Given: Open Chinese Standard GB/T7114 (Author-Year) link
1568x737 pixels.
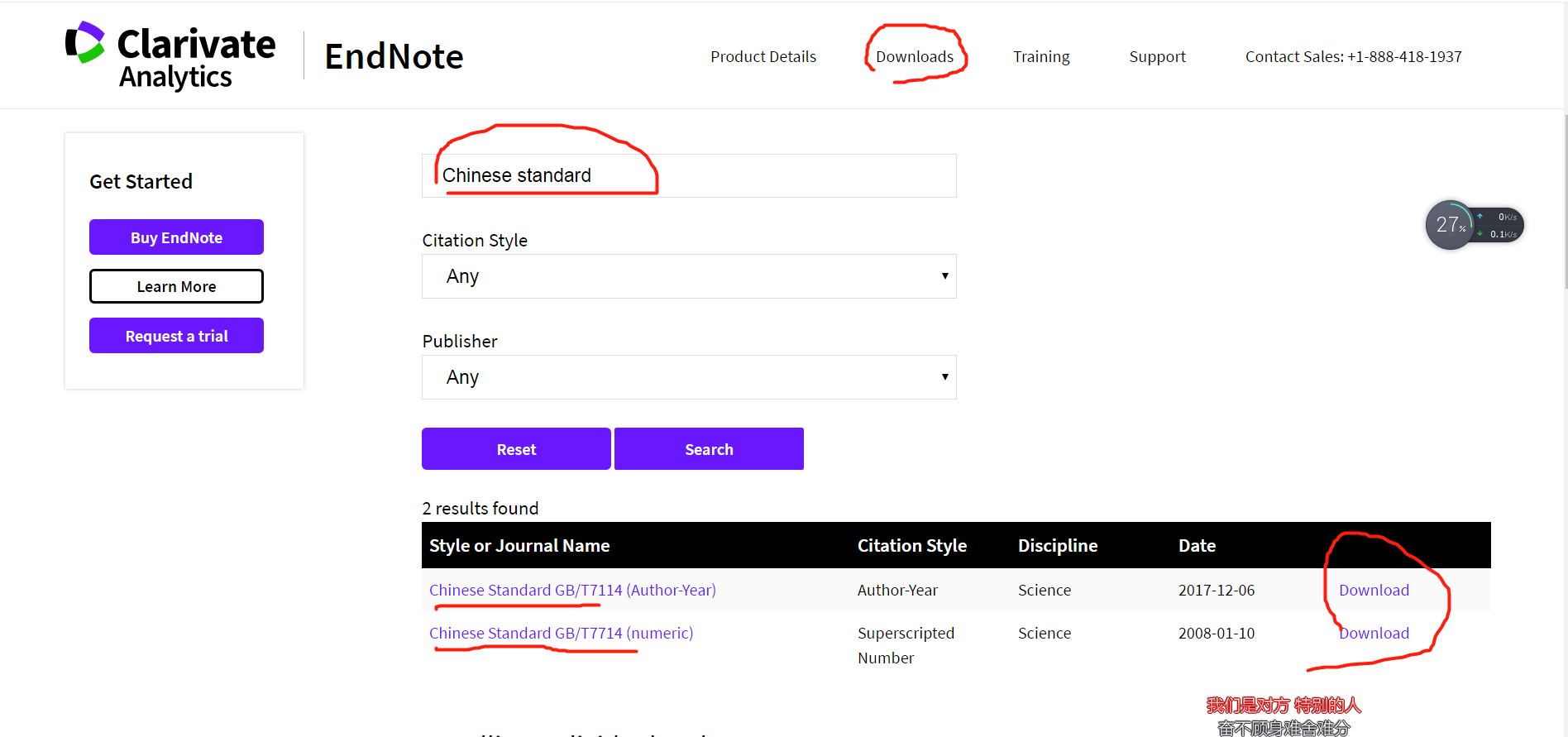Looking at the screenshot, I should click(x=572, y=590).
